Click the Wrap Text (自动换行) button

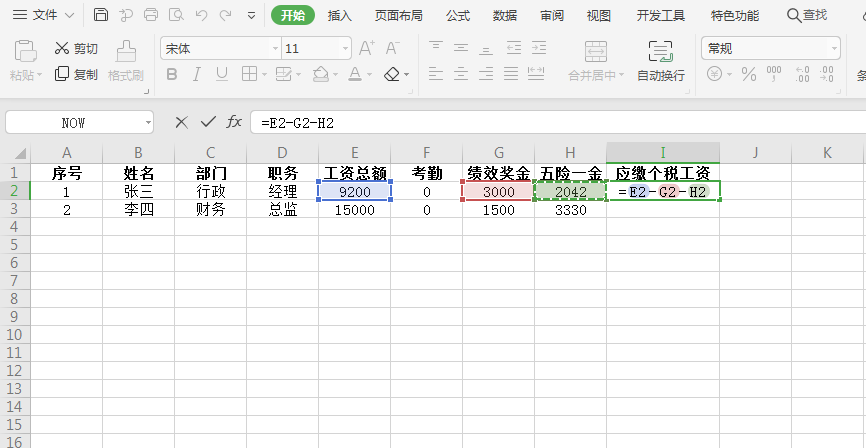pyautogui.click(x=660, y=61)
